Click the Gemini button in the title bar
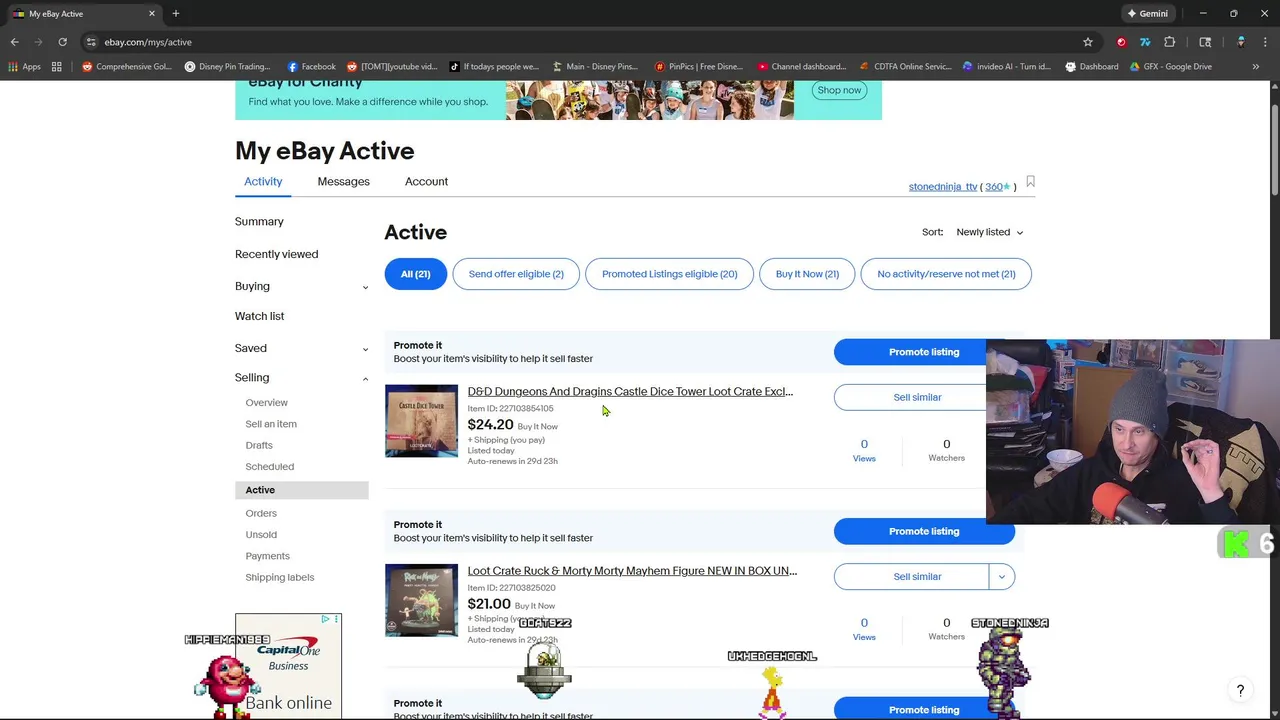This screenshot has width=1280, height=720. point(1146,14)
